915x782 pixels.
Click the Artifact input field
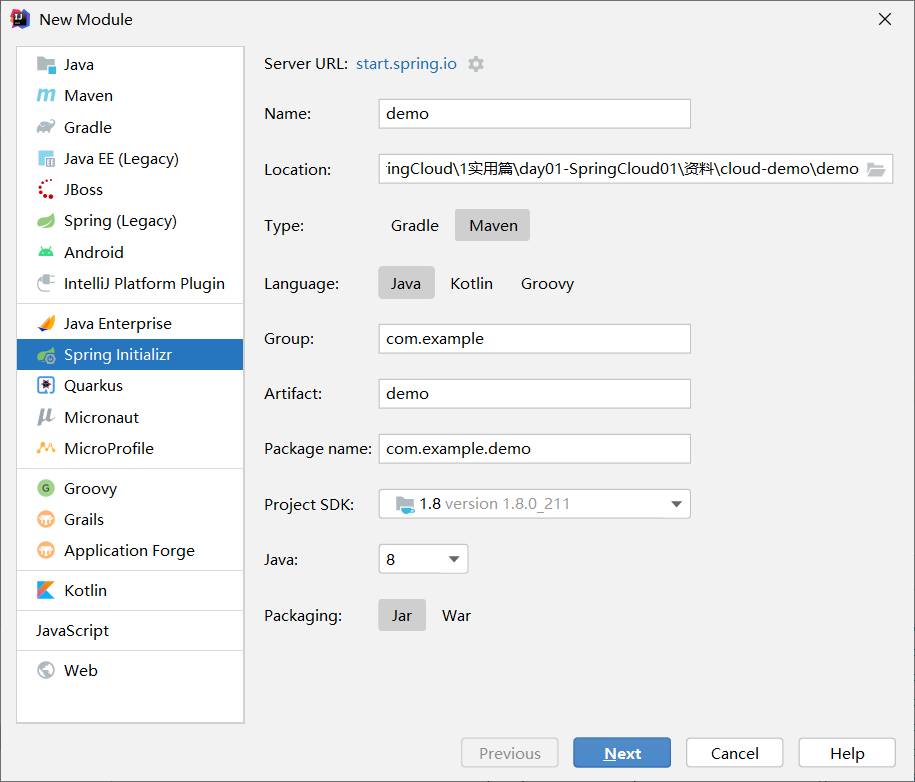point(535,393)
